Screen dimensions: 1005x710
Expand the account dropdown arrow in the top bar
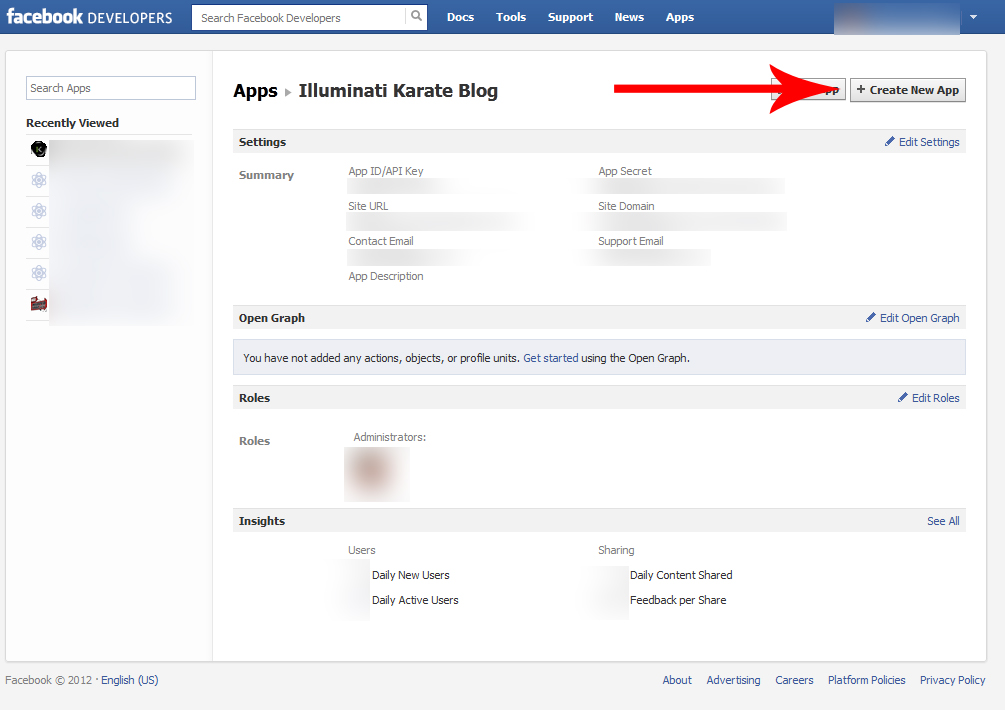[x=973, y=17]
